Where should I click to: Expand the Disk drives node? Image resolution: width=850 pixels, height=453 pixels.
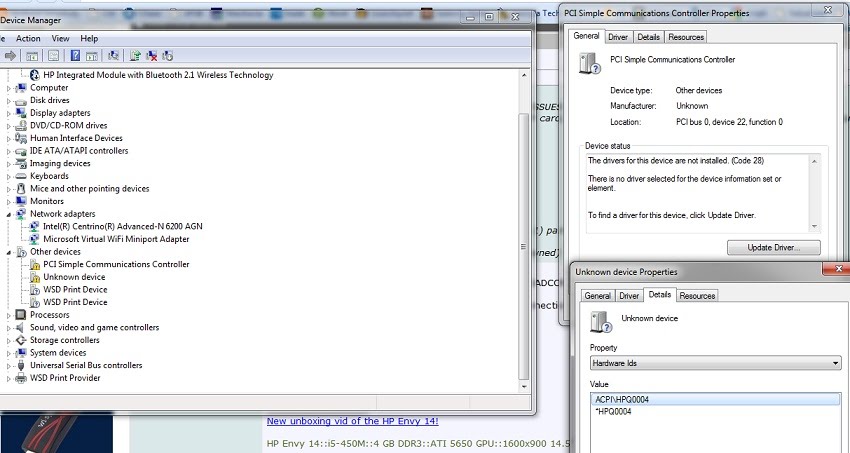[9, 100]
